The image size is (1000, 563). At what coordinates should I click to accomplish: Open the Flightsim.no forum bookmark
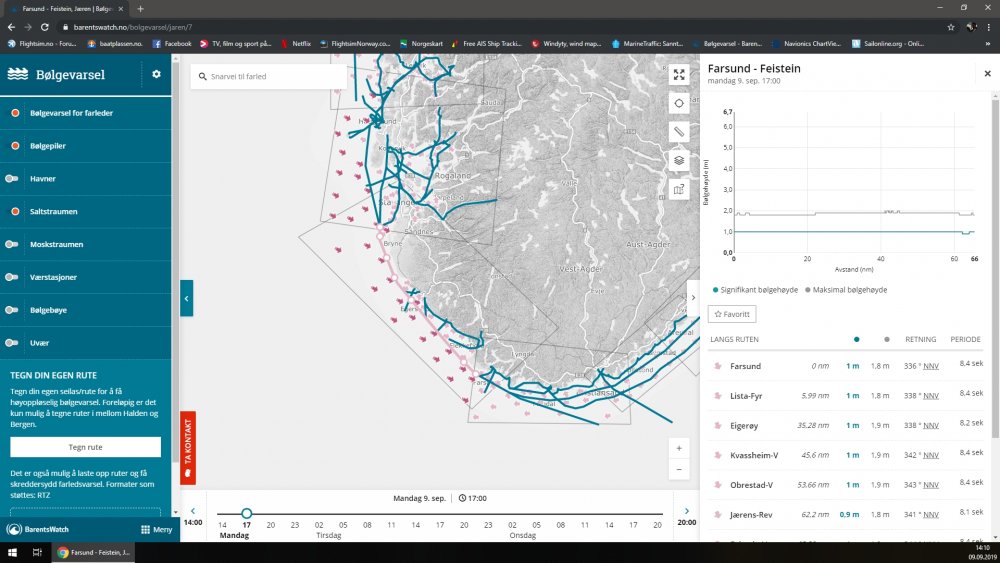(x=41, y=44)
